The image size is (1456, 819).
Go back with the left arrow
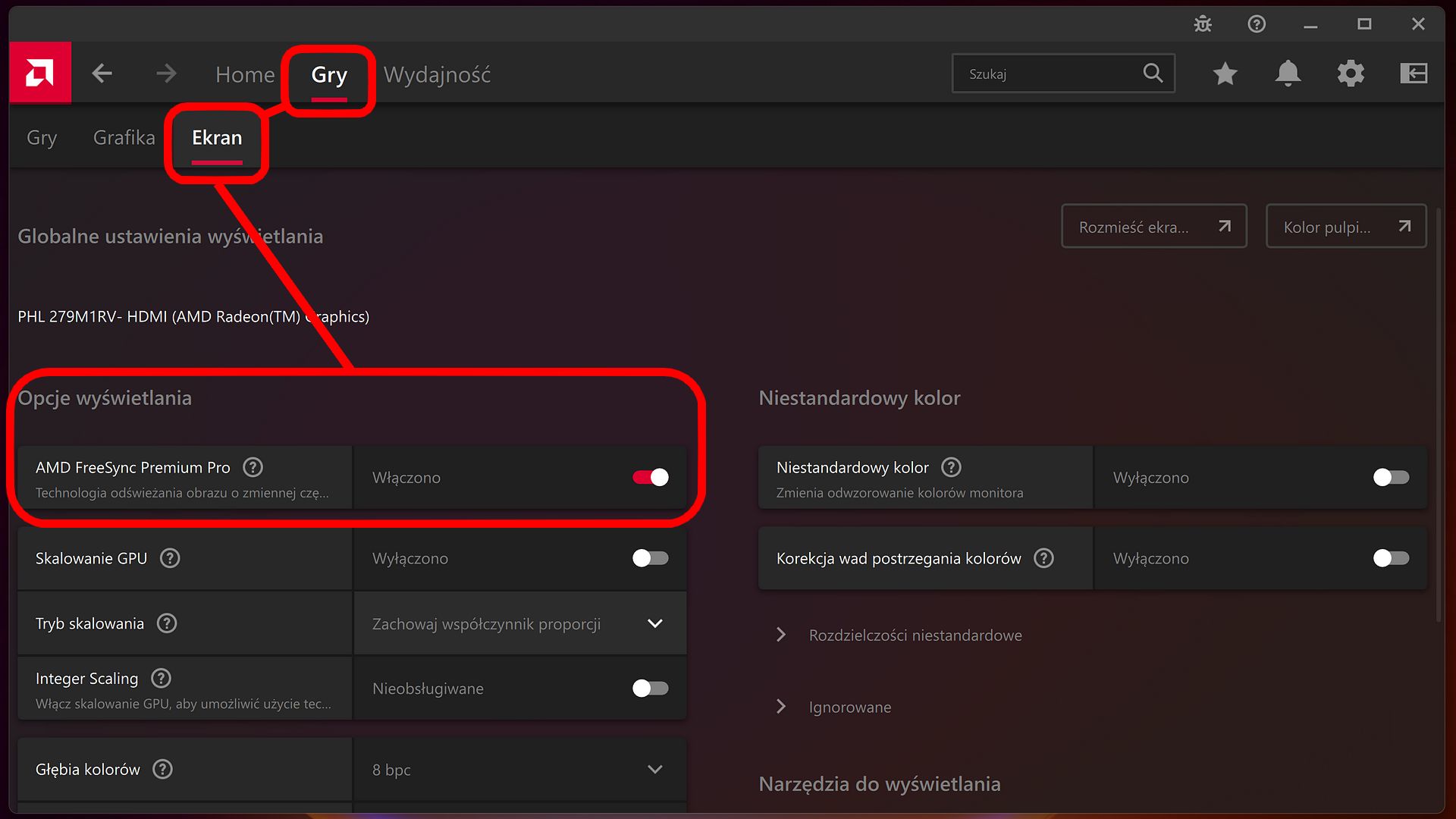point(102,74)
